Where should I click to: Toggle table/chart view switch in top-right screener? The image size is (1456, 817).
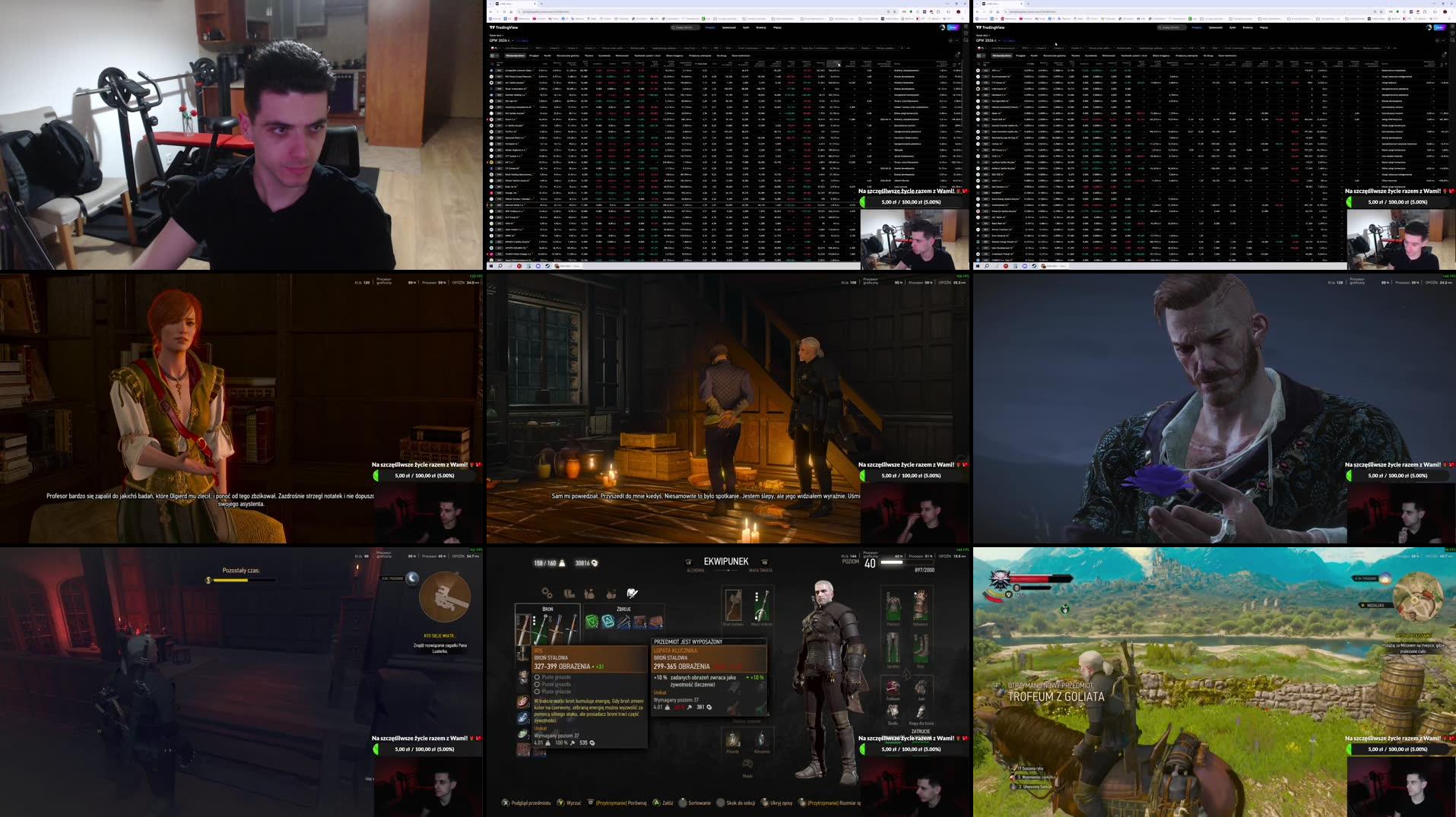coord(981,55)
